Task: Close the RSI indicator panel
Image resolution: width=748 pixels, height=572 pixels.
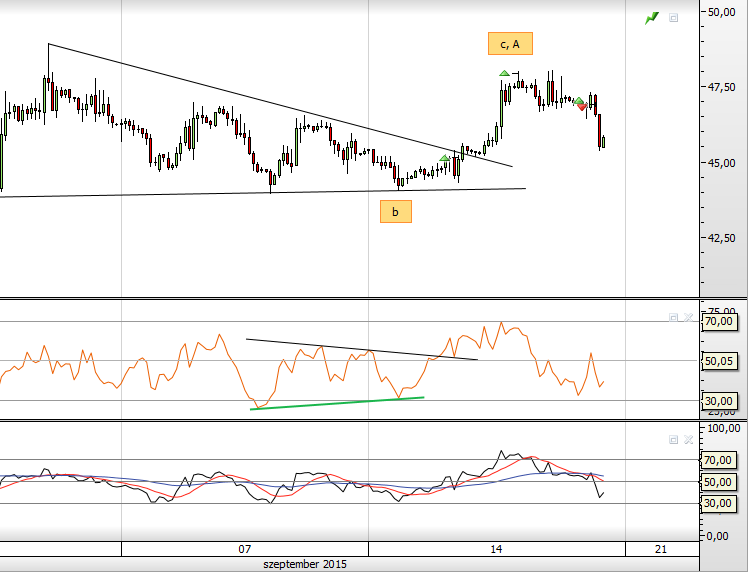Action: pyautogui.click(x=688, y=317)
